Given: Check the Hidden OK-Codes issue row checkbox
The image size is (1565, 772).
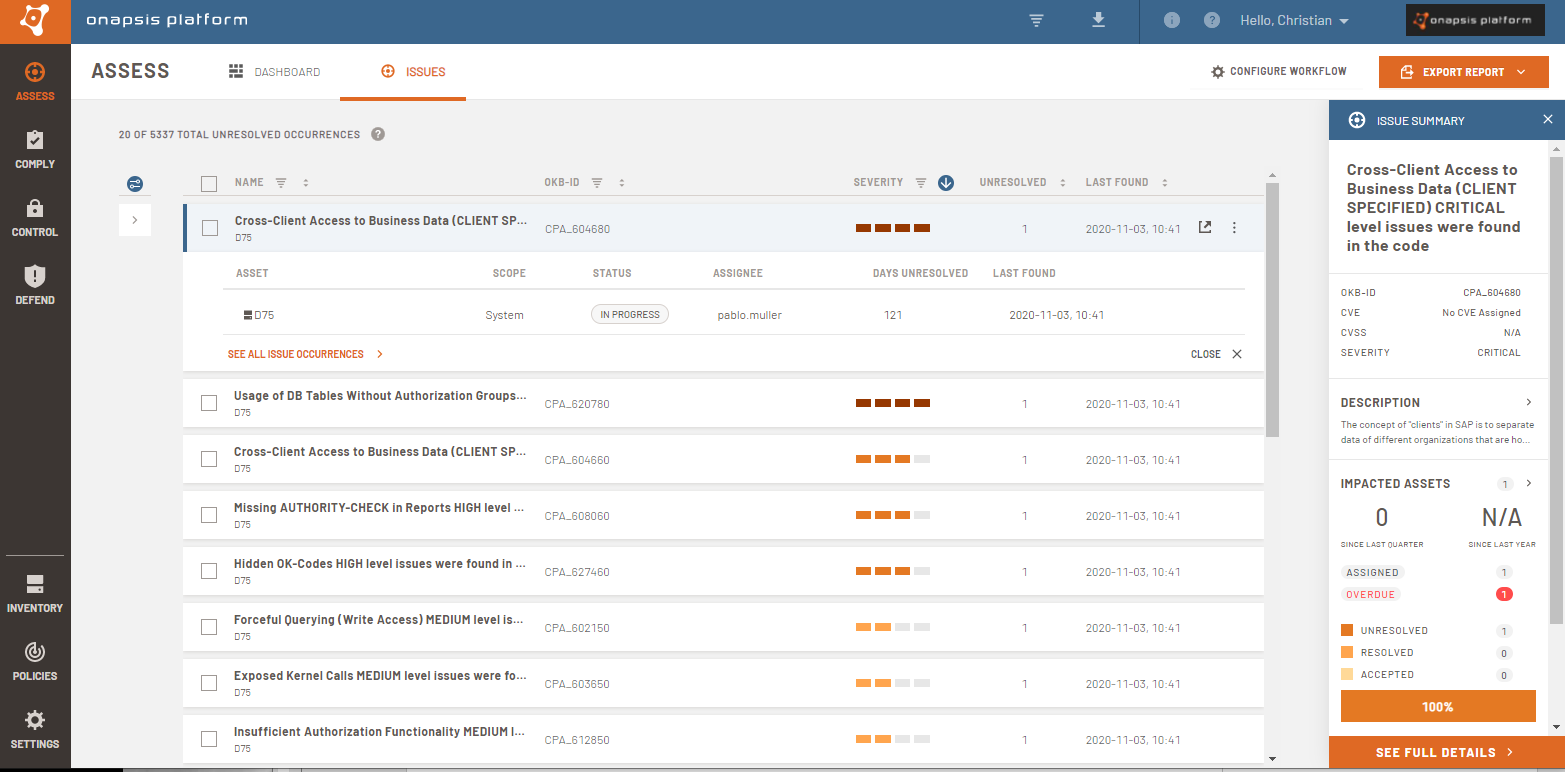Looking at the screenshot, I should [x=209, y=570].
